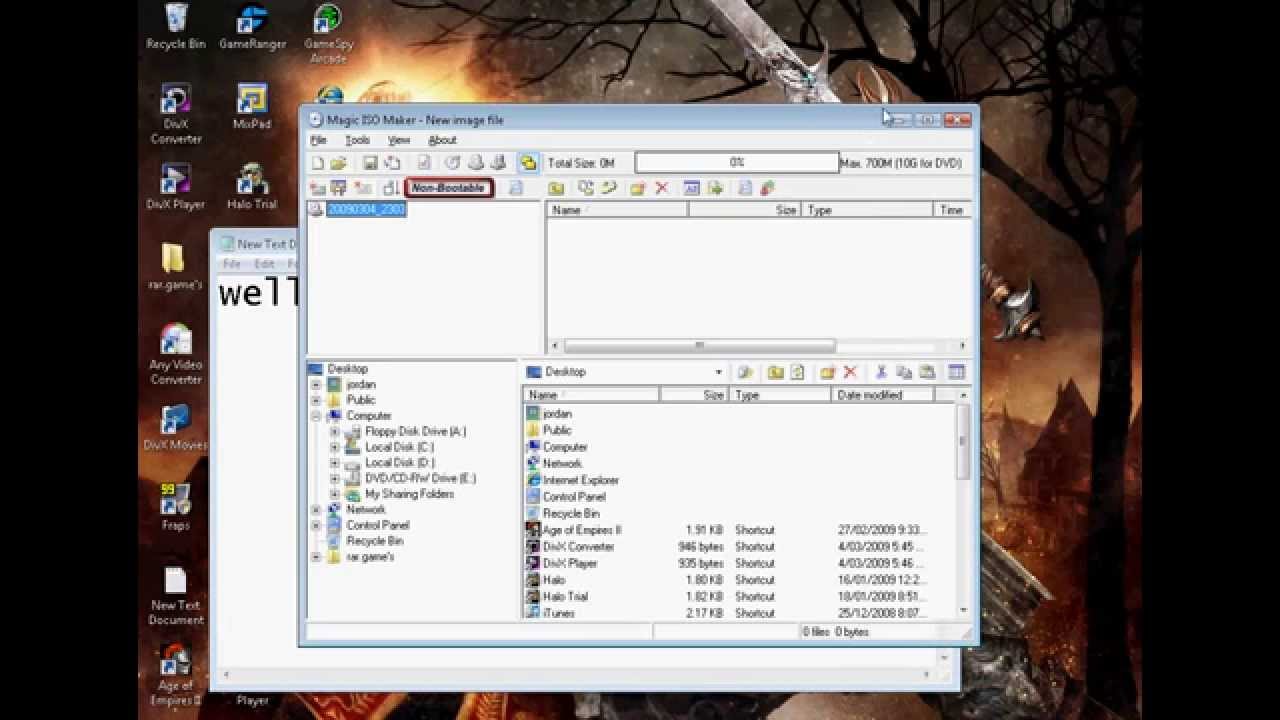Click the New image file icon

pos(318,163)
